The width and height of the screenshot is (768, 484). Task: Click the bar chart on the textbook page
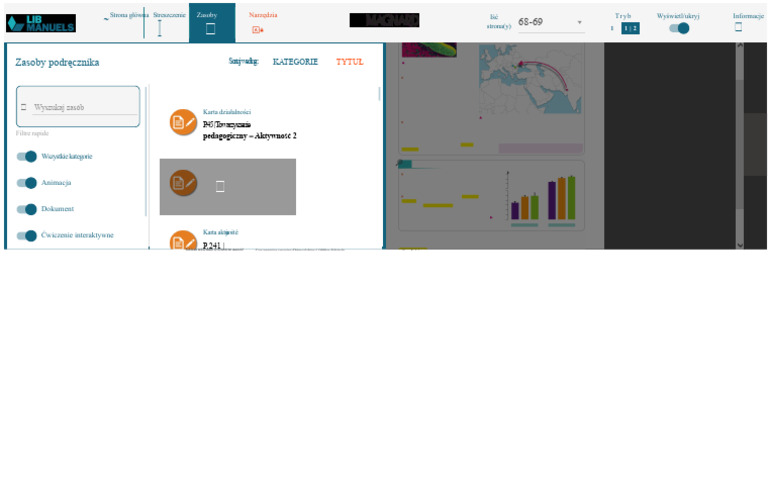542,198
